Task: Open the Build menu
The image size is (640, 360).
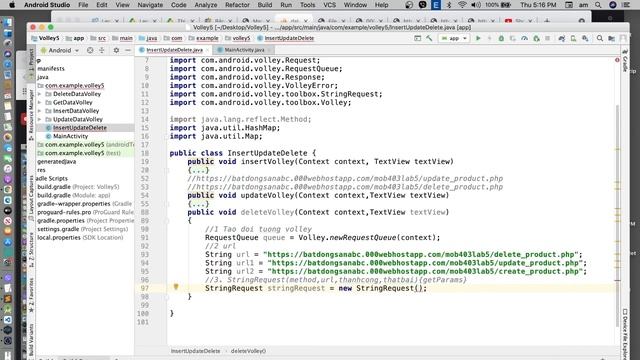Action: tap(265, 5)
